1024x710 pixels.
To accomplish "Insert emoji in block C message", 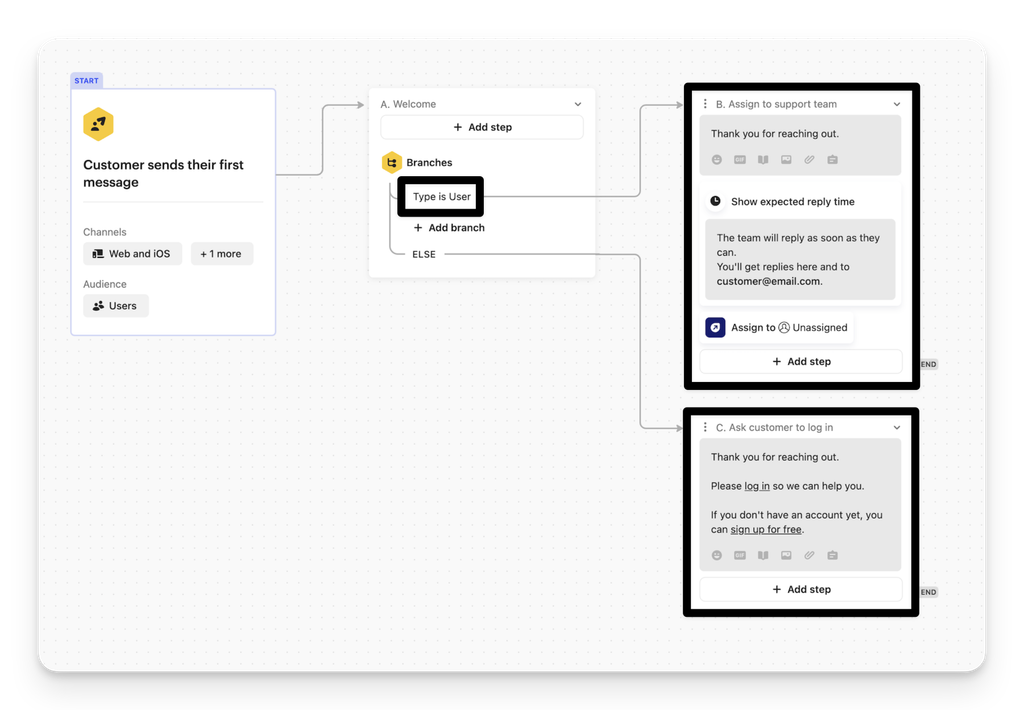I will tap(716, 555).
